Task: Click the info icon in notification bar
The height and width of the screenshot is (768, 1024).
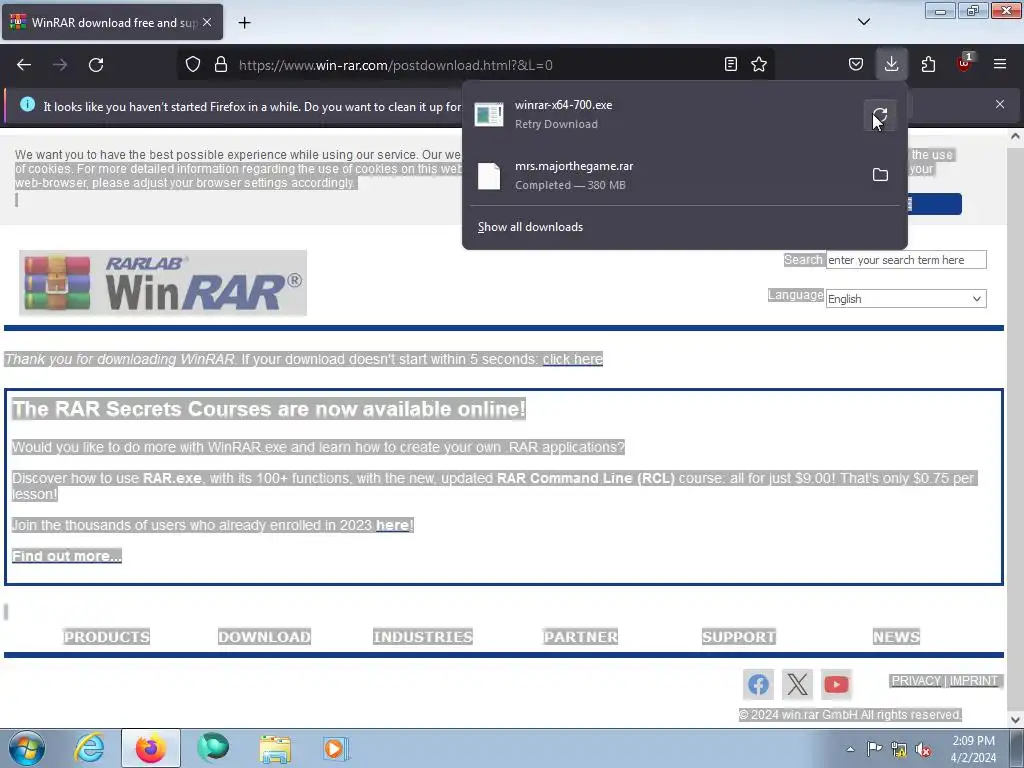Action: click(27, 104)
